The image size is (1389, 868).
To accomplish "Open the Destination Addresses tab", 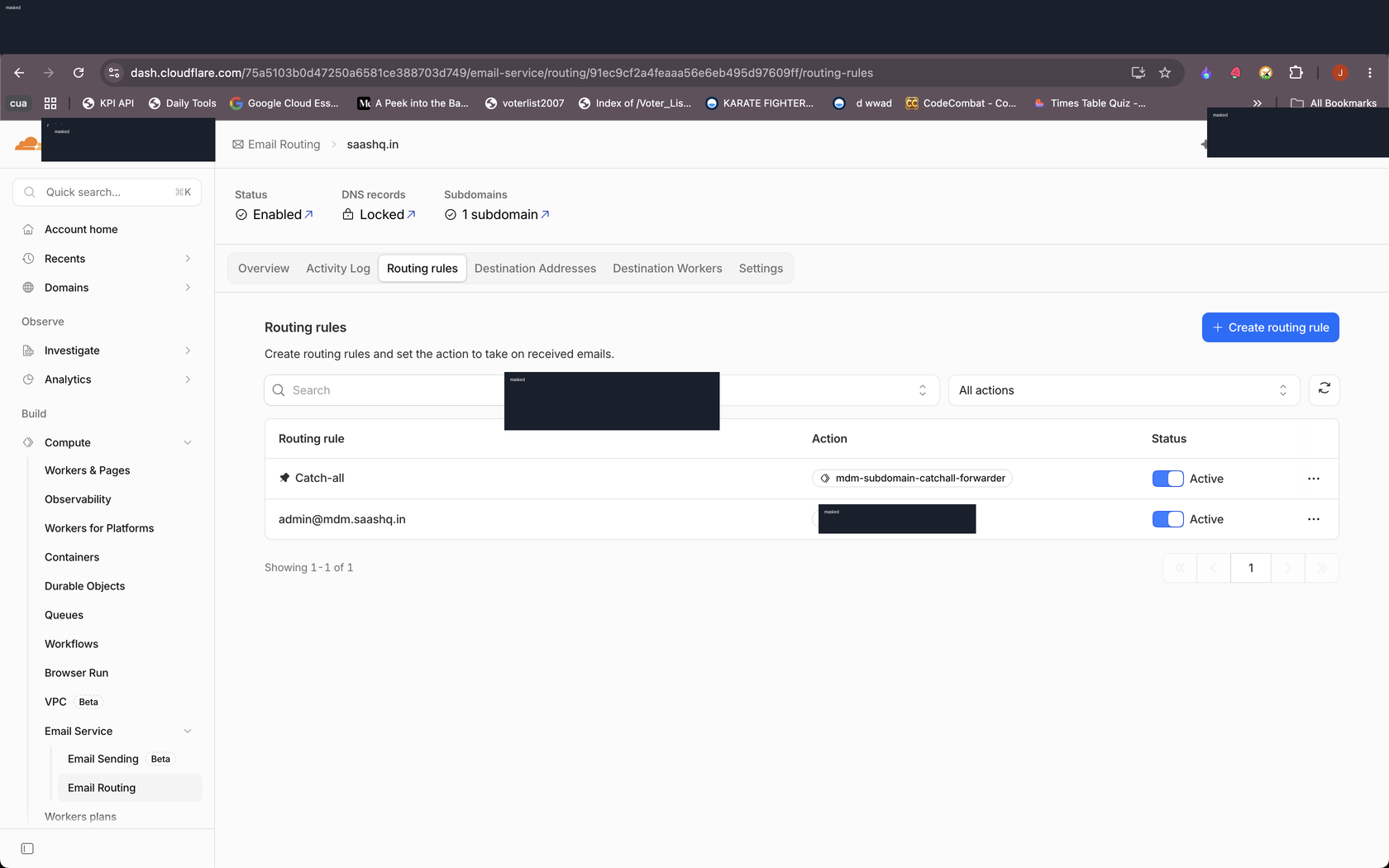I will (535, 269).
